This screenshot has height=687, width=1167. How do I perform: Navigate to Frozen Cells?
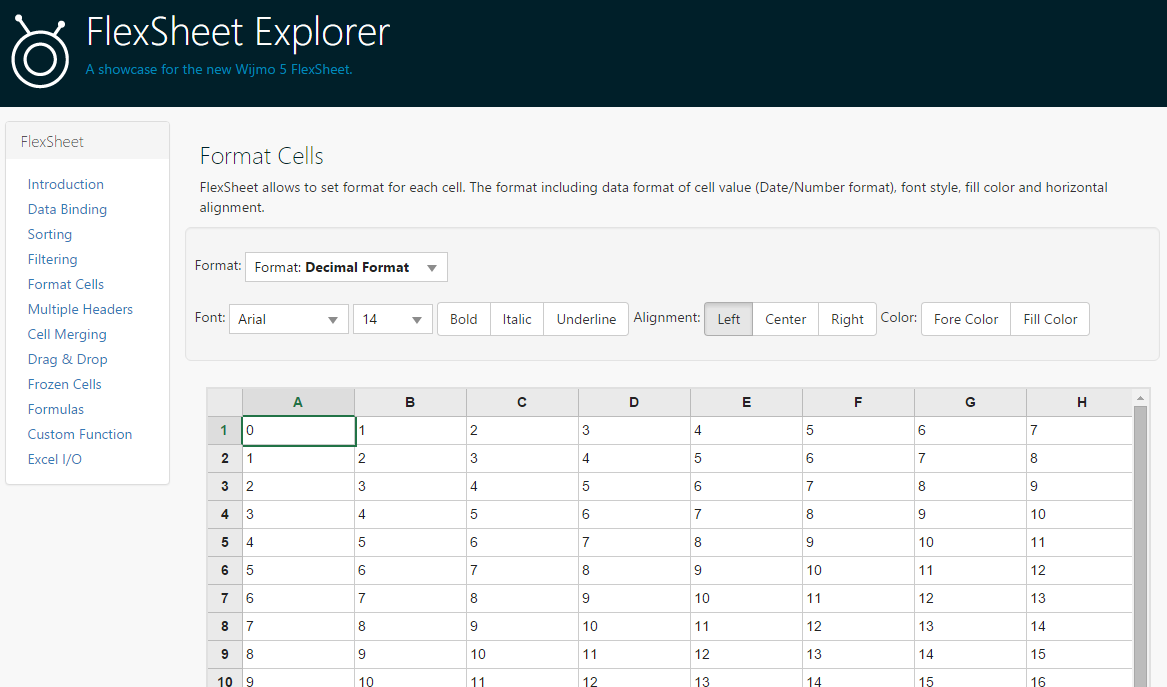tap(65, 385)
